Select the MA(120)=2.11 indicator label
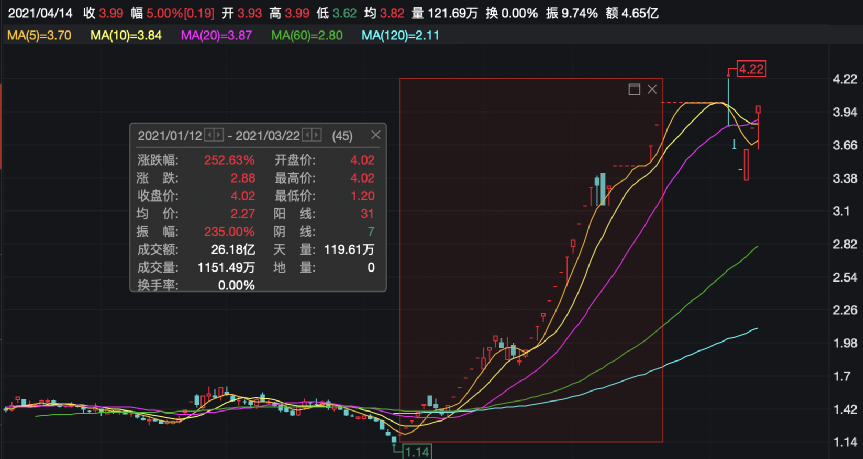The width and height of the screenshot is (863, 459). [400, 35]
